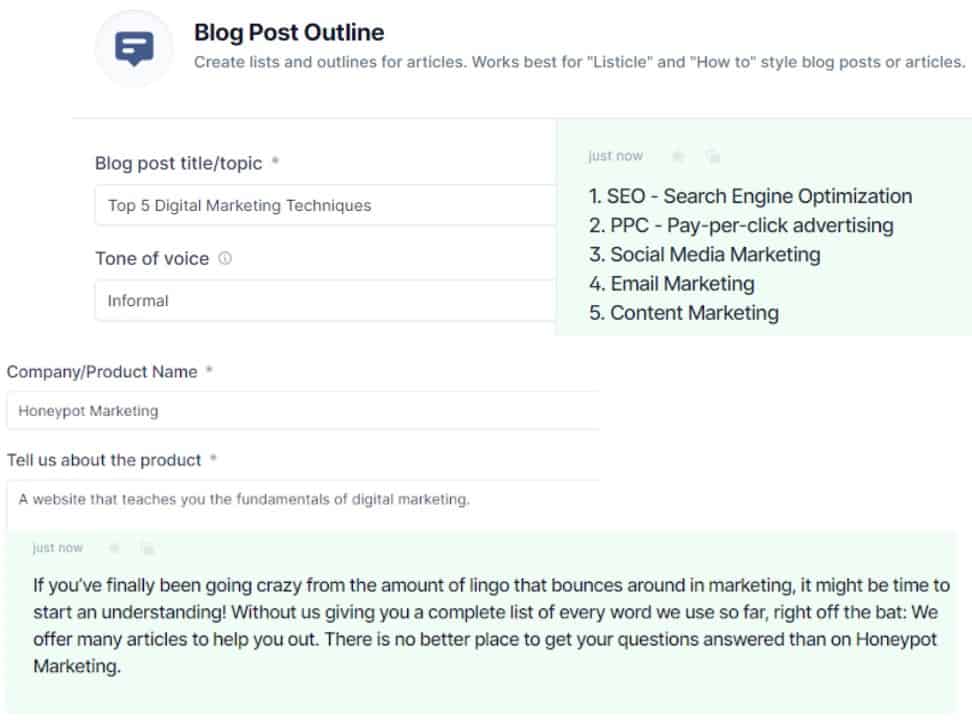Select the PPC - Pay-per-click advertising line
The height and width of the screenshot is (724, 972).
(741, 225)
